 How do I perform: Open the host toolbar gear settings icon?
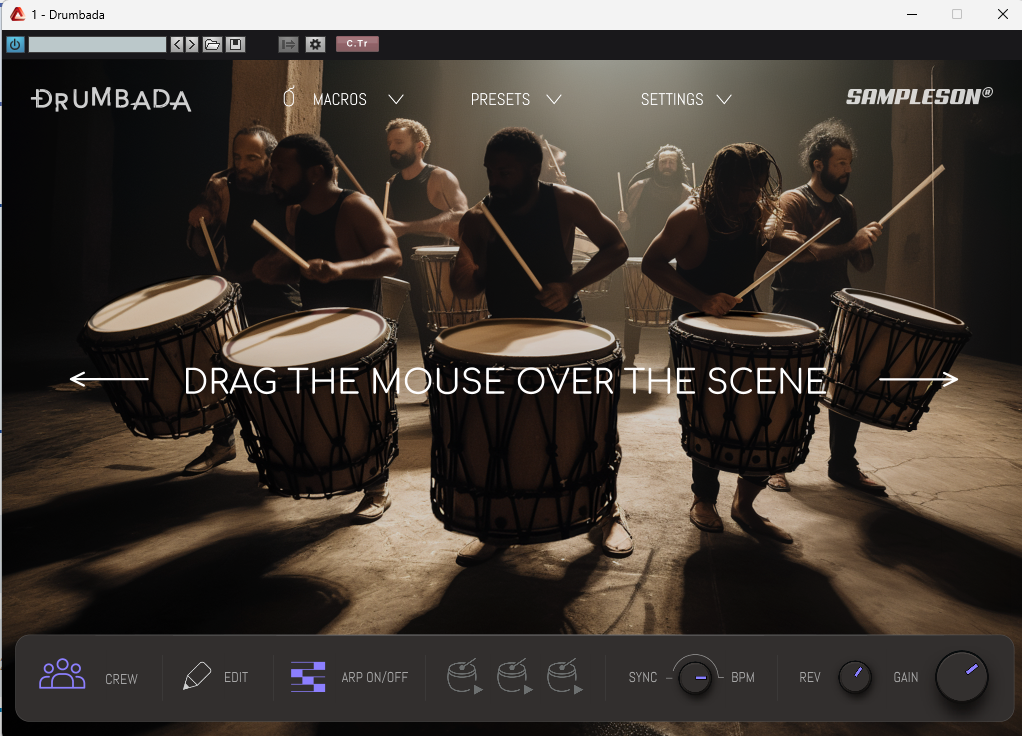pos(315,44)
